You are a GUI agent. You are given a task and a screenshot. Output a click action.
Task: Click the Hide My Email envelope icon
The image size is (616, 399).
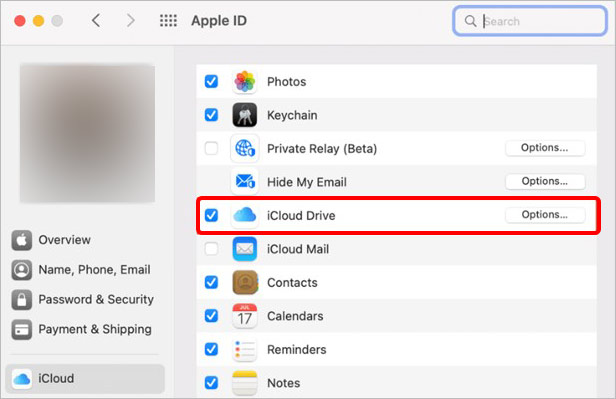pyautogui.click(x=244, y=182)
